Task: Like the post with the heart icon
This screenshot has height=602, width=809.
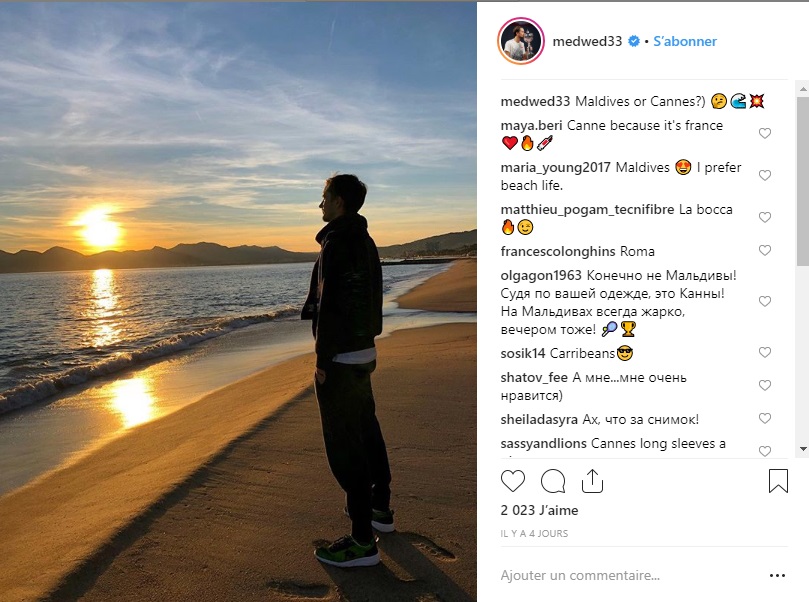Action: coord(513,481)
